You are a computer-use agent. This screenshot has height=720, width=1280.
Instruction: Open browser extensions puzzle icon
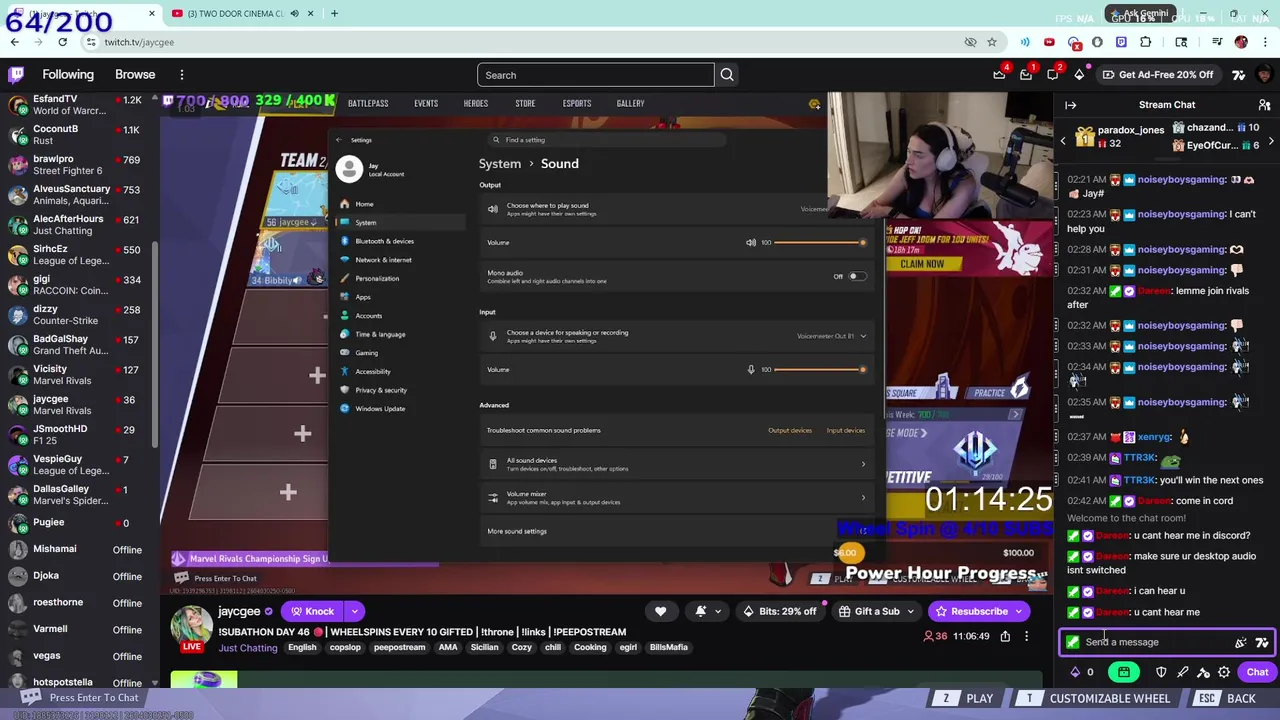[x=1146, y=42]
